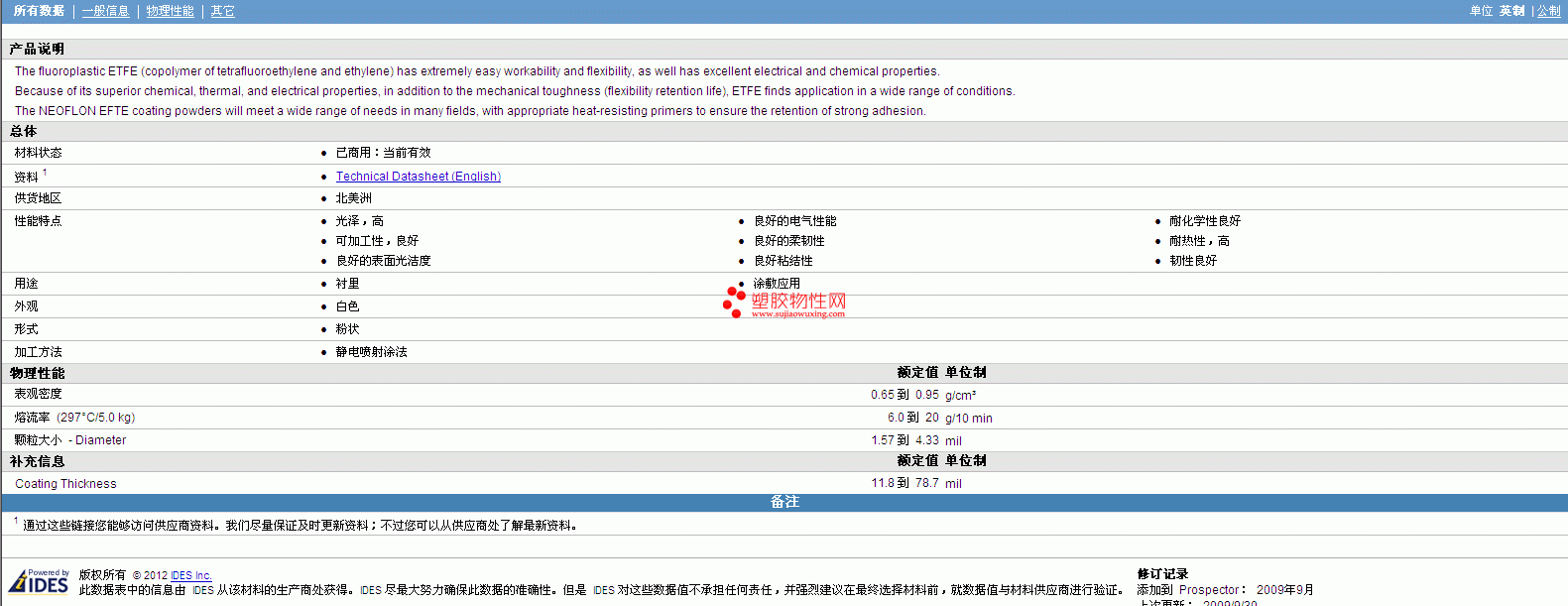1568x606 pixels.
Task: Select the 颗粒大小 - Diameter row
Action: [x=69, y=440]
